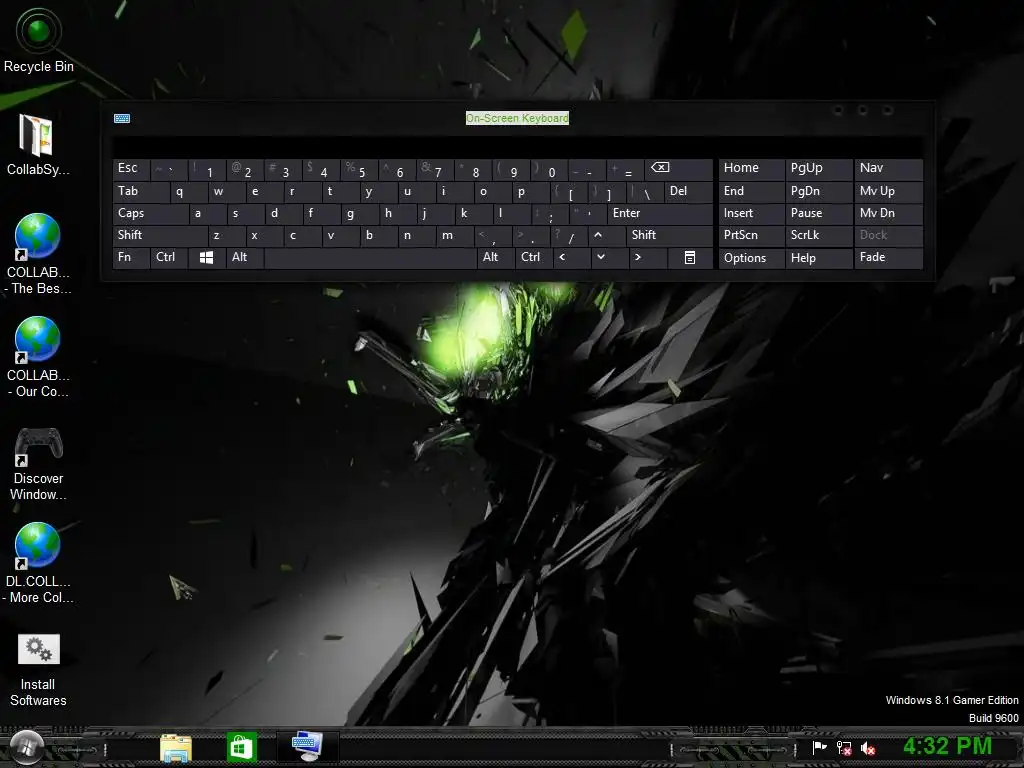
Task: Click the muted volume tray icon
Action: [868, 748]
